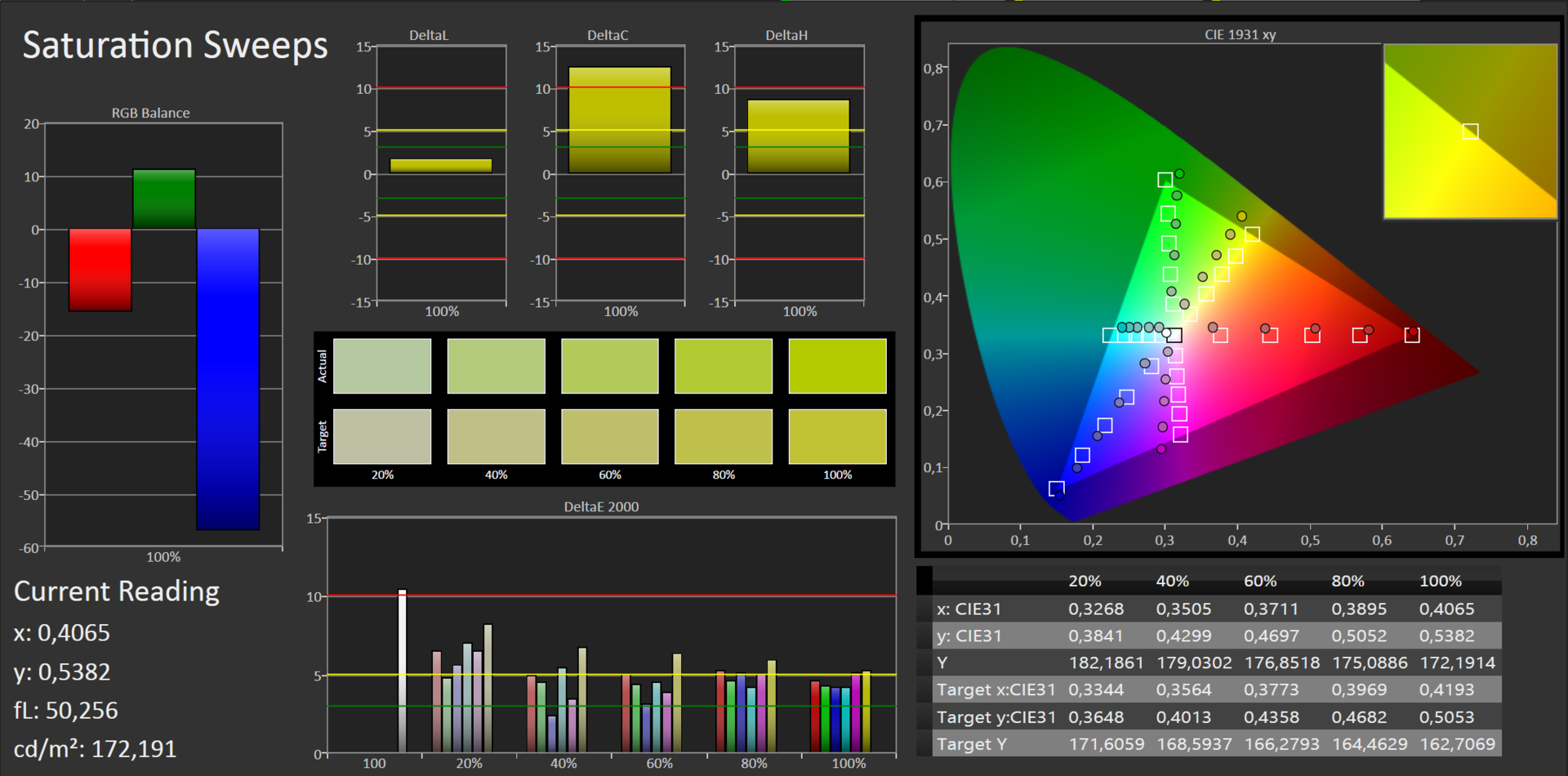The height and width of the screenshot is (776, 1568).
Task: Select target x value "0,3344"
Action: coord(1096,689)
